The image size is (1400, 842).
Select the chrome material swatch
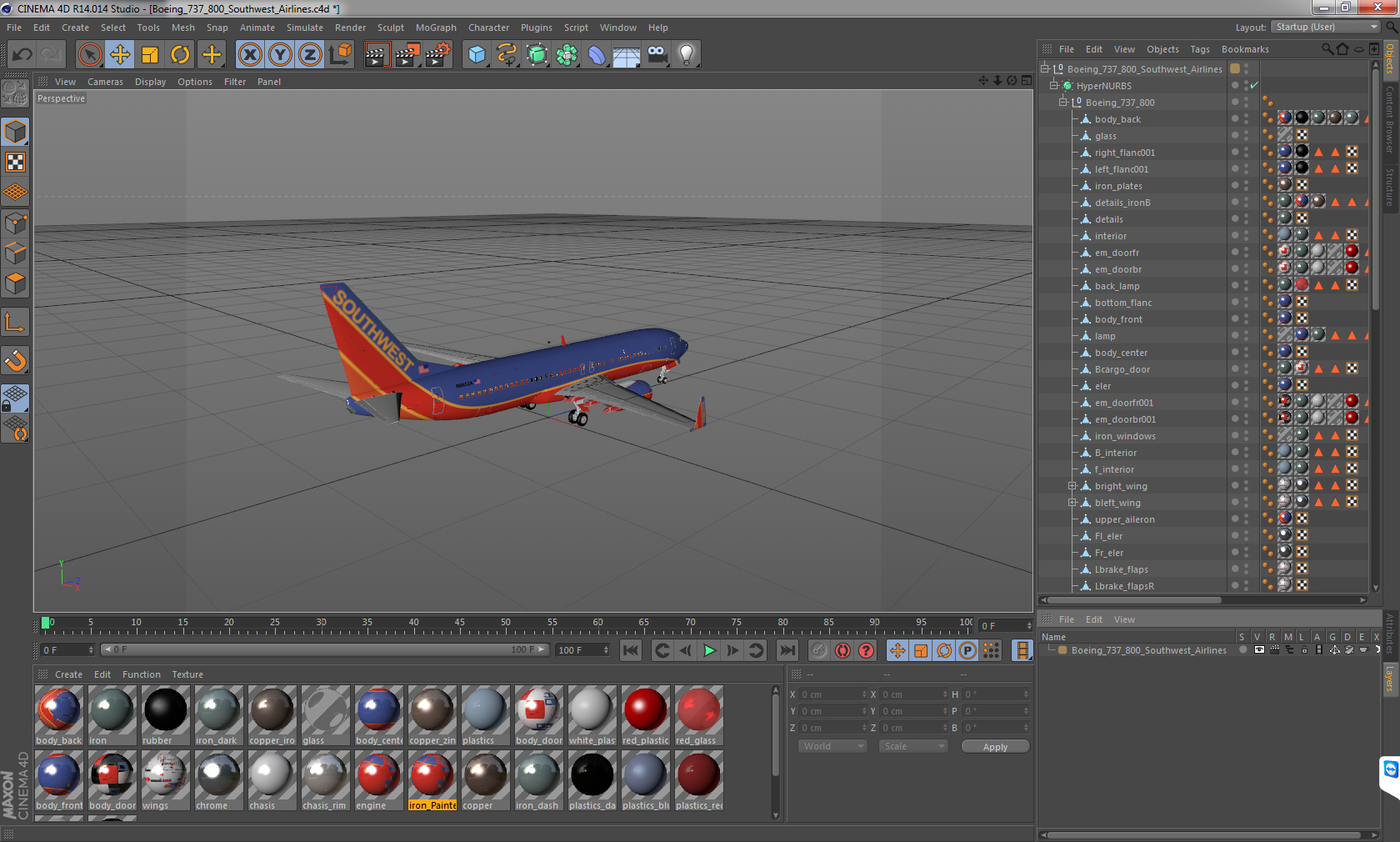(x=218, y=780)
